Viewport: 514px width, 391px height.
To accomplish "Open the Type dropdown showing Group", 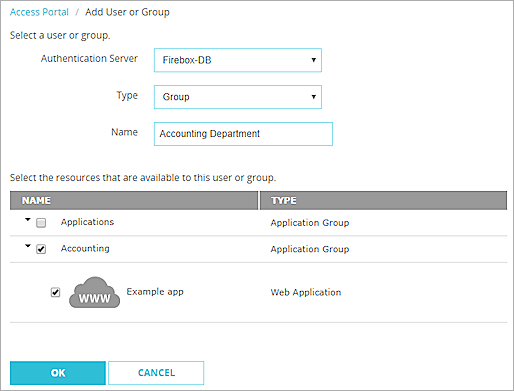I will coord(238,97).
